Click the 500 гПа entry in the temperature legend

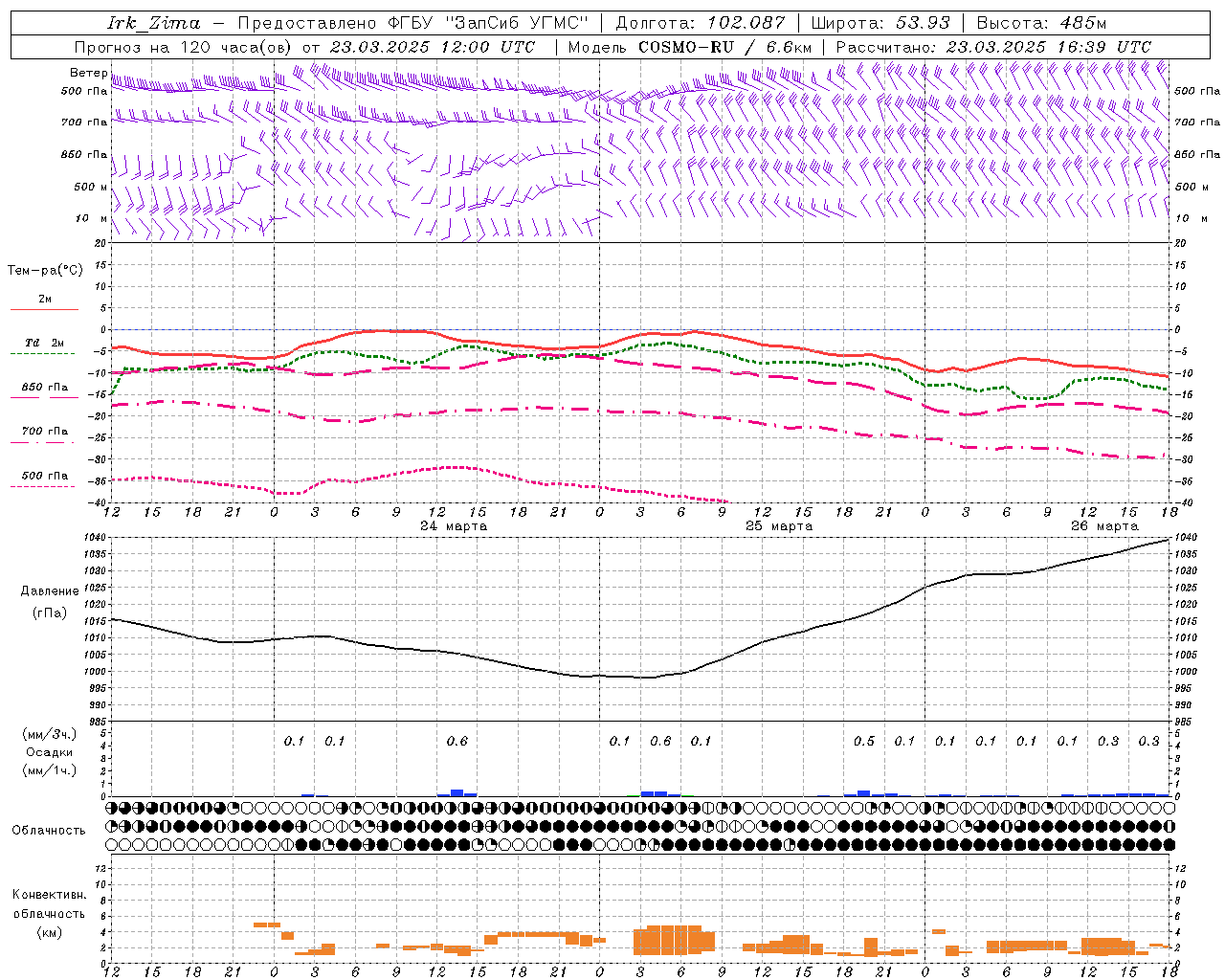45,476
